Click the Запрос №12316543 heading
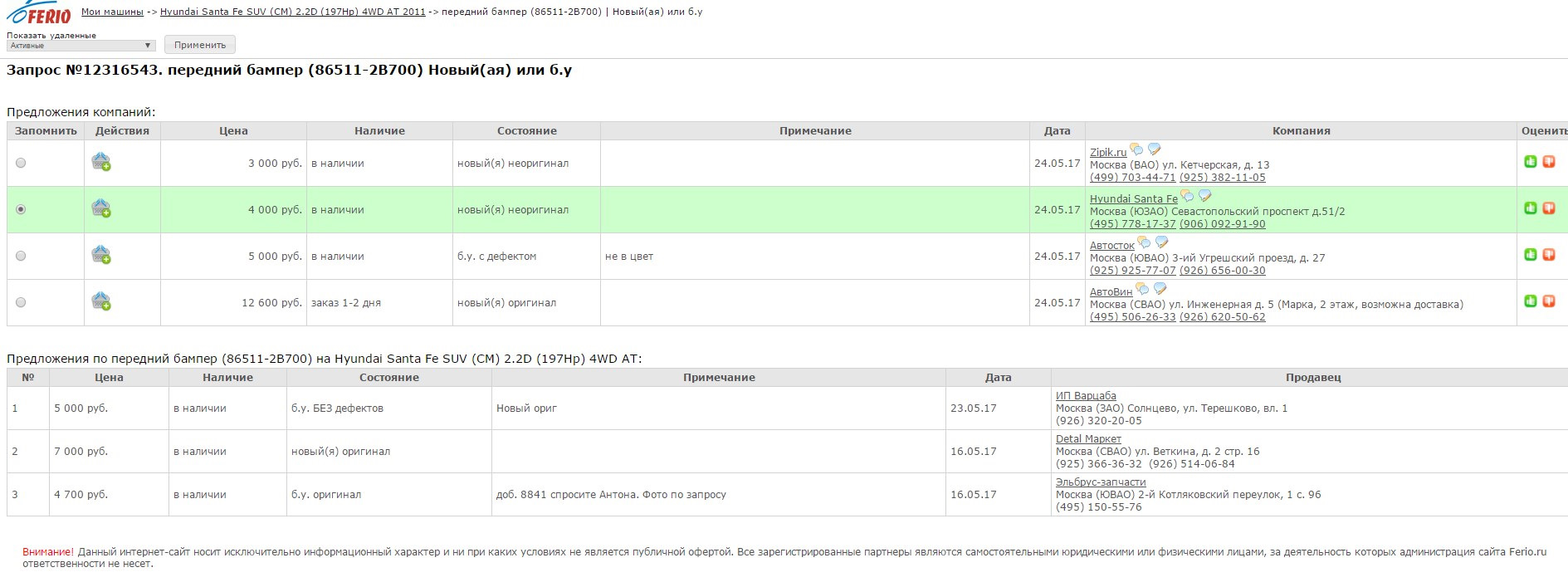 click(x=289, y=70)
